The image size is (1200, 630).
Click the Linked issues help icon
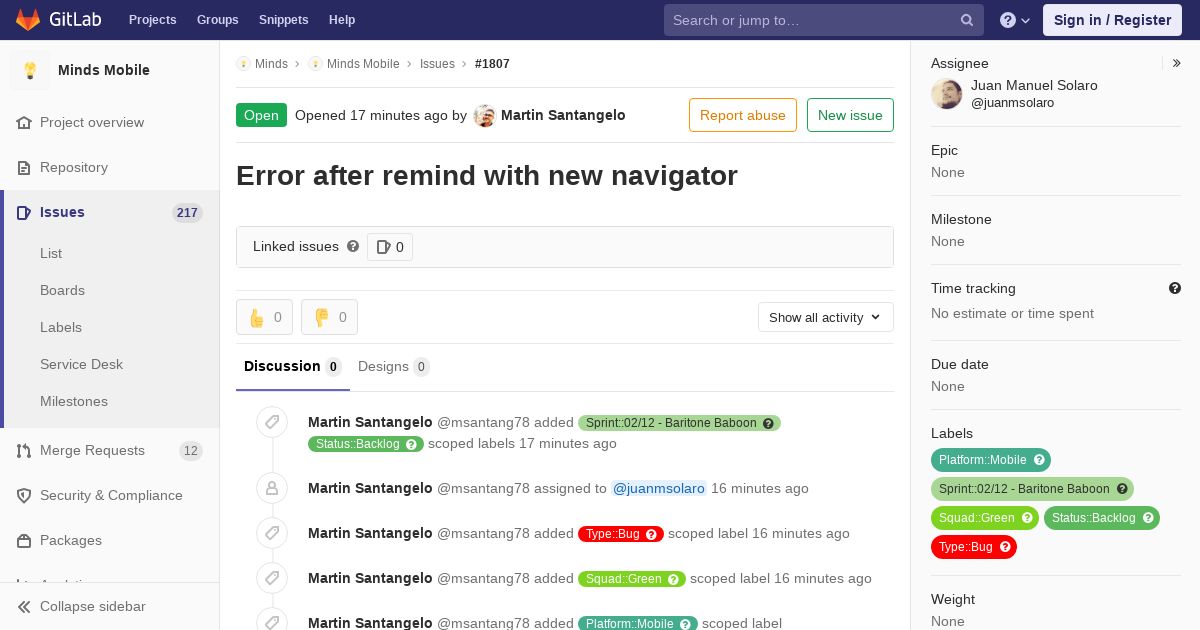pyautogui.click(x=353, y=246)
